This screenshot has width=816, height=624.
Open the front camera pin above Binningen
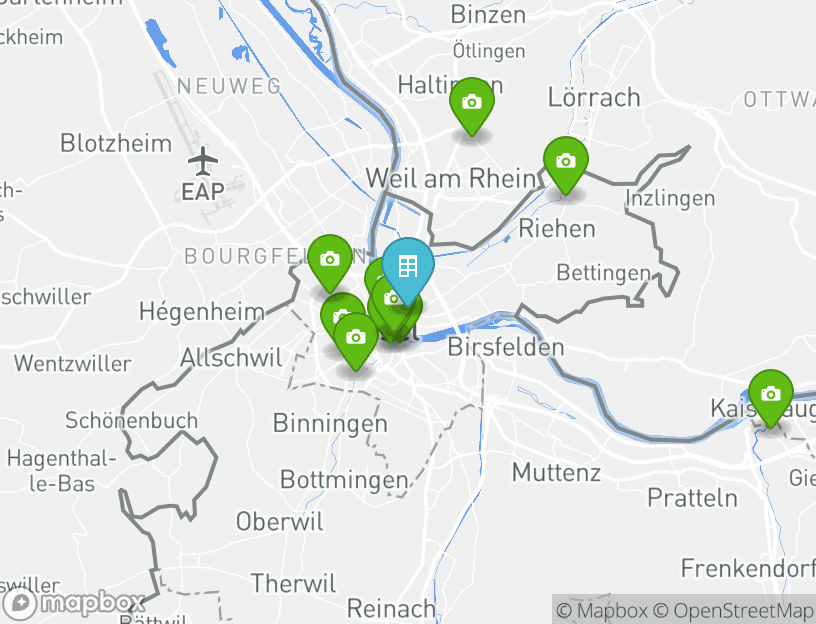coord(356,339)
